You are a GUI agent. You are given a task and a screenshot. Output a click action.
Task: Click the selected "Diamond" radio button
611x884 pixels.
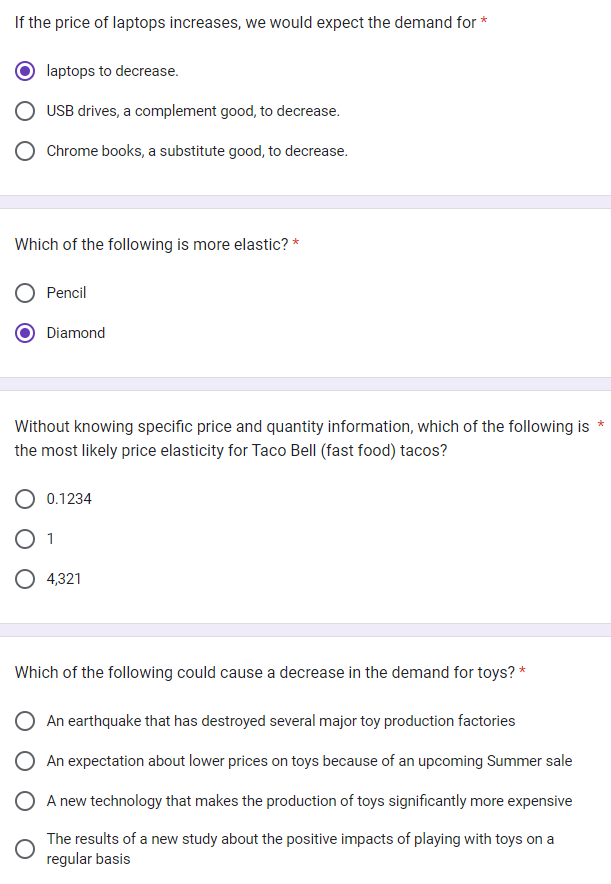pos(25,333)
